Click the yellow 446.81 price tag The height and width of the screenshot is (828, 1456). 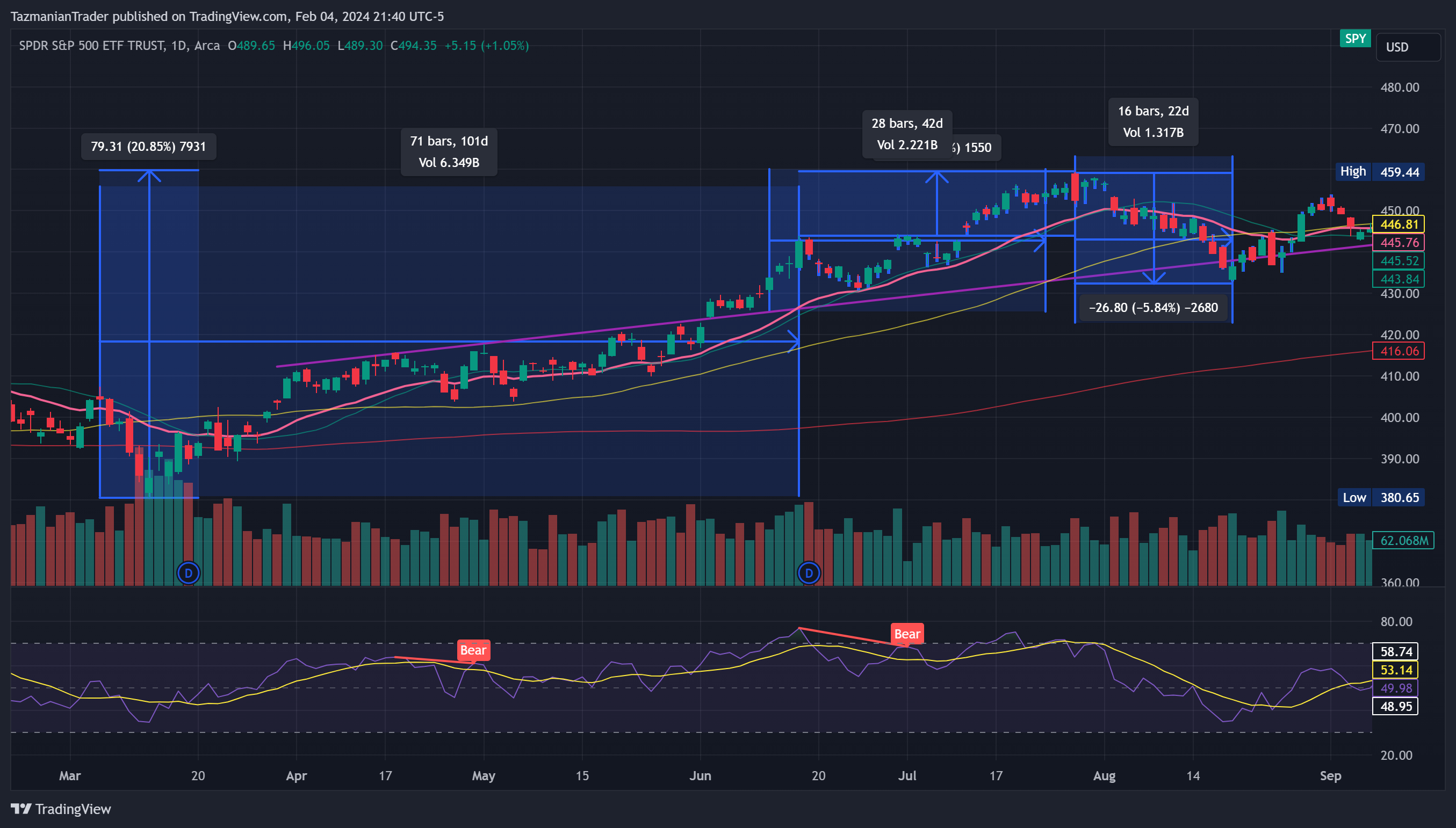(x=1399, y=224)
